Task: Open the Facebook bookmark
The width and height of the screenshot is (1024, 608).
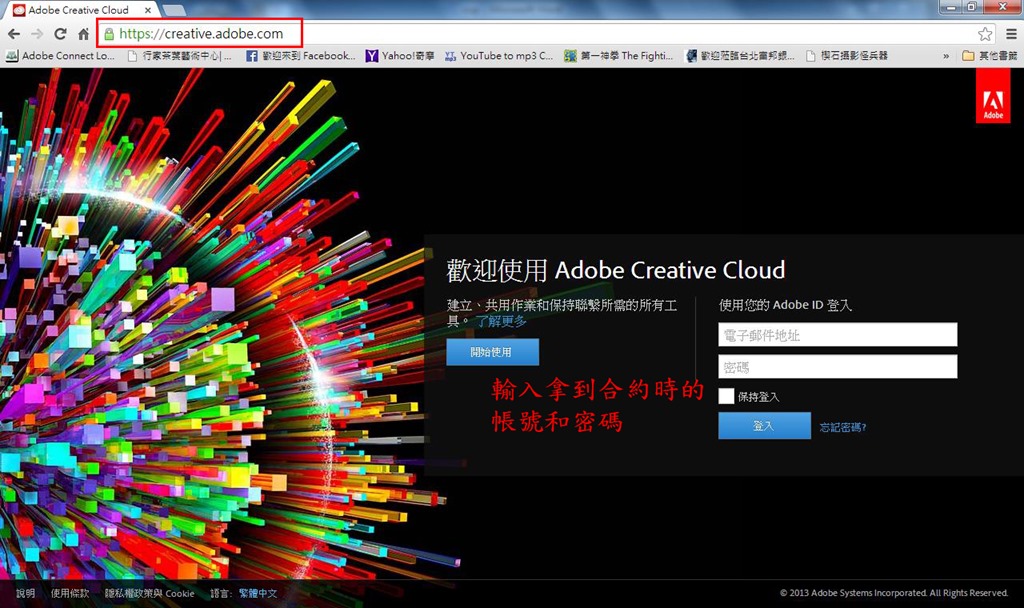Action: 300,56
